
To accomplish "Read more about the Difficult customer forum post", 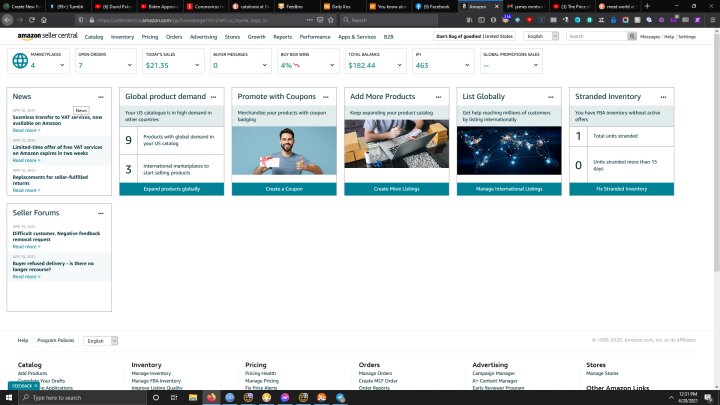I will point(26,247).
